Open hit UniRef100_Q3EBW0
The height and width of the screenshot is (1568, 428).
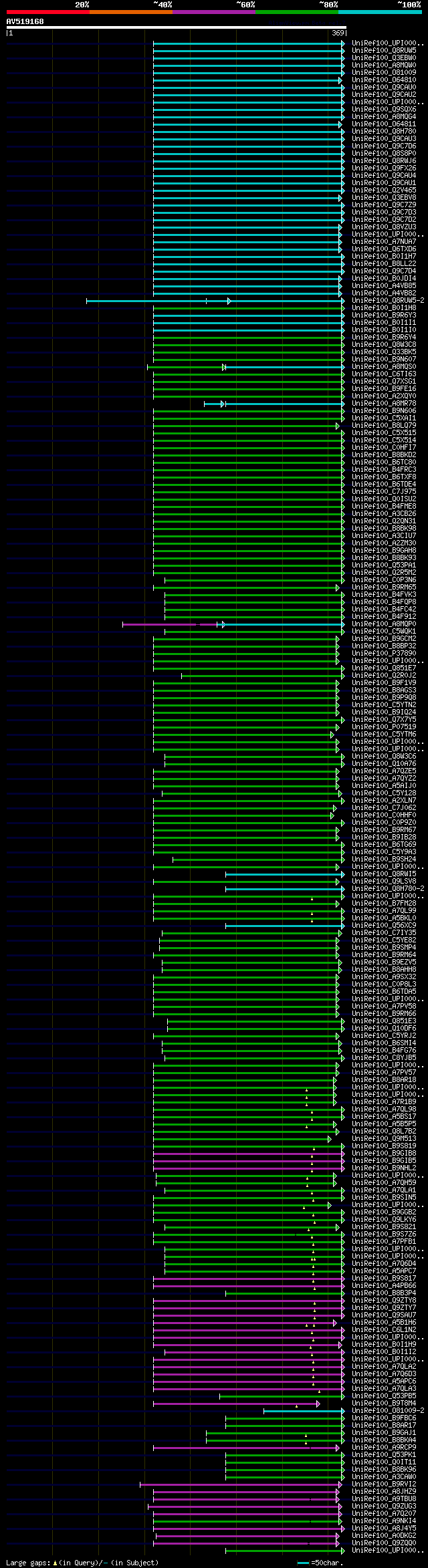[x=384, y=57]
